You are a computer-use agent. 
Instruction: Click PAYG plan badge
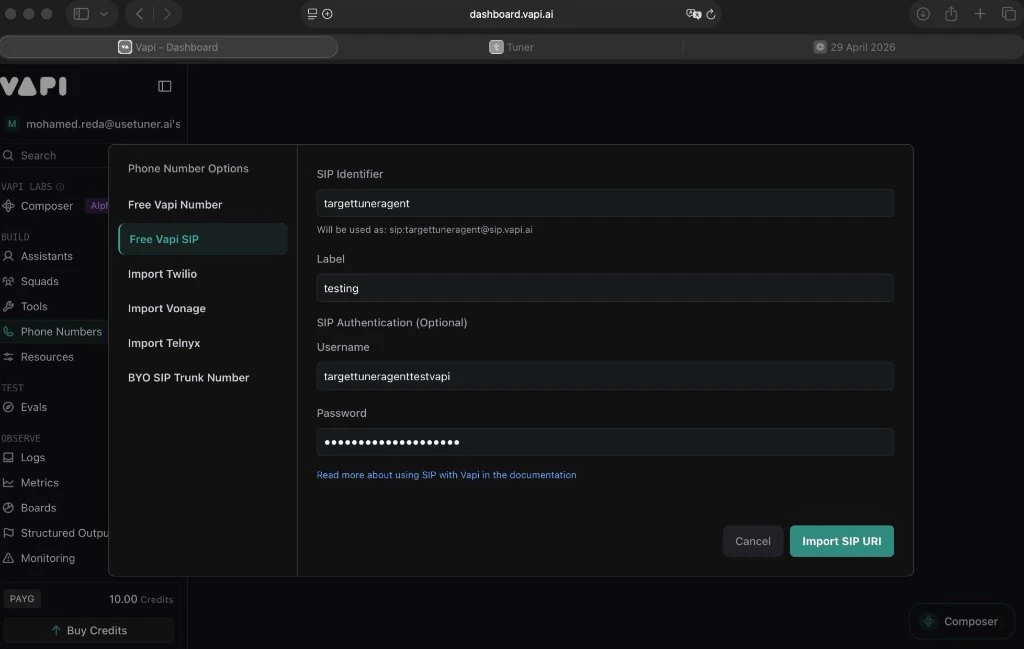[x=22, y=599]
